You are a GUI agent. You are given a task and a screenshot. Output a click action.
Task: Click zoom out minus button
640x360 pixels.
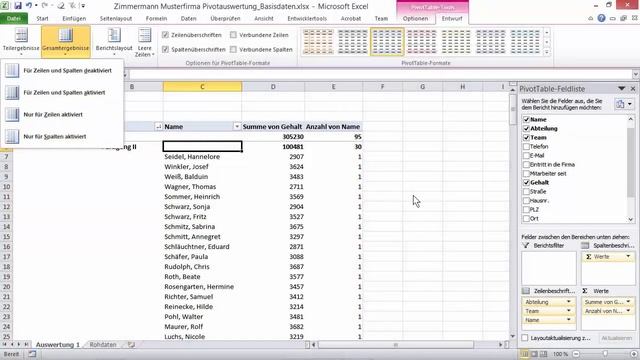pos(576,354)
